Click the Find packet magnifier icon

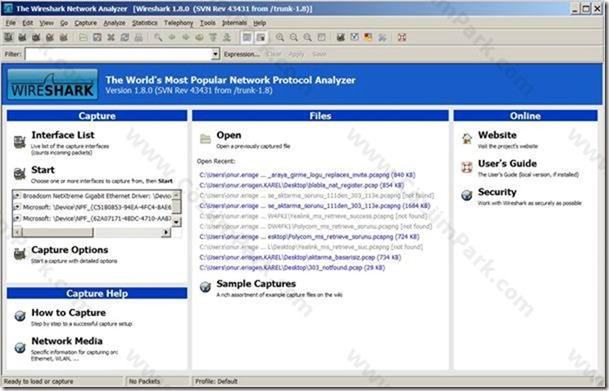click(x=158, y=37)
